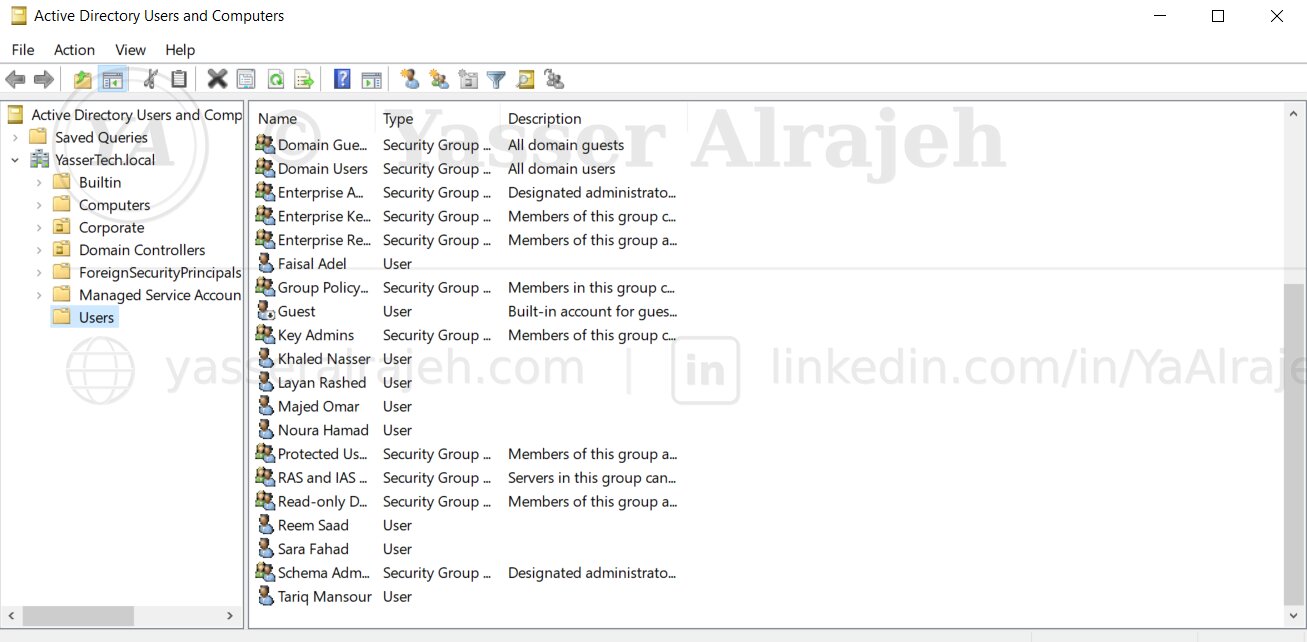This screenshot has height=642, width=1307.
Task: Click the Find objects icon
Action: [x=525, y=80]
